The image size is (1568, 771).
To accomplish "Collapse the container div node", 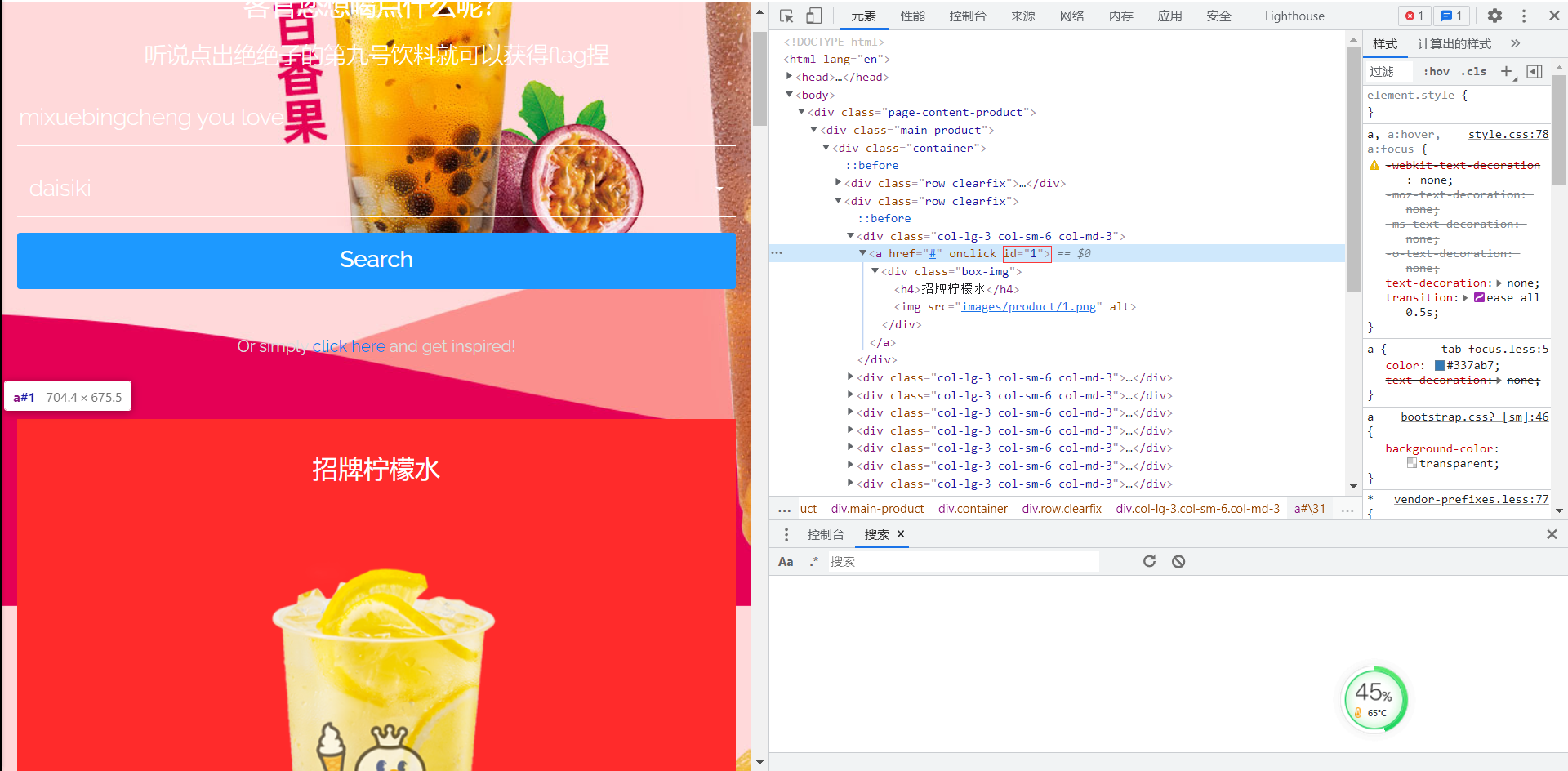I will click(826, 148).
